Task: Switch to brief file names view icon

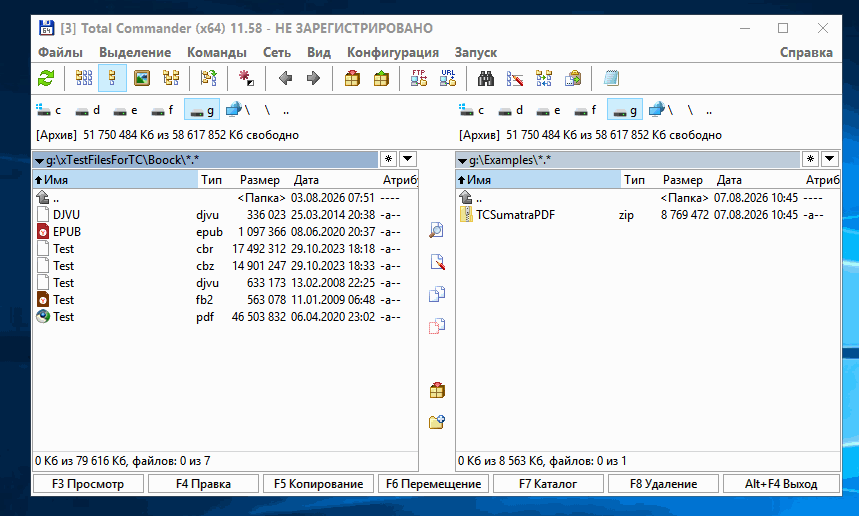Action: 84,78
